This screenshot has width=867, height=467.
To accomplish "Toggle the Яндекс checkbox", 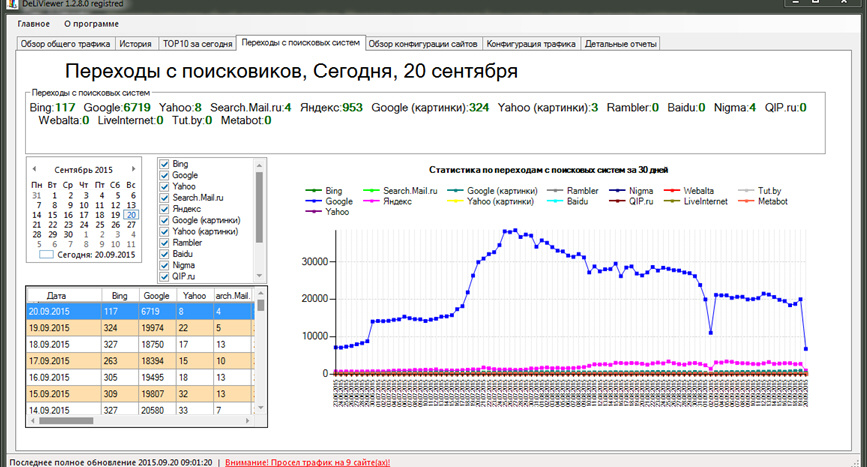I will [164, 208].
